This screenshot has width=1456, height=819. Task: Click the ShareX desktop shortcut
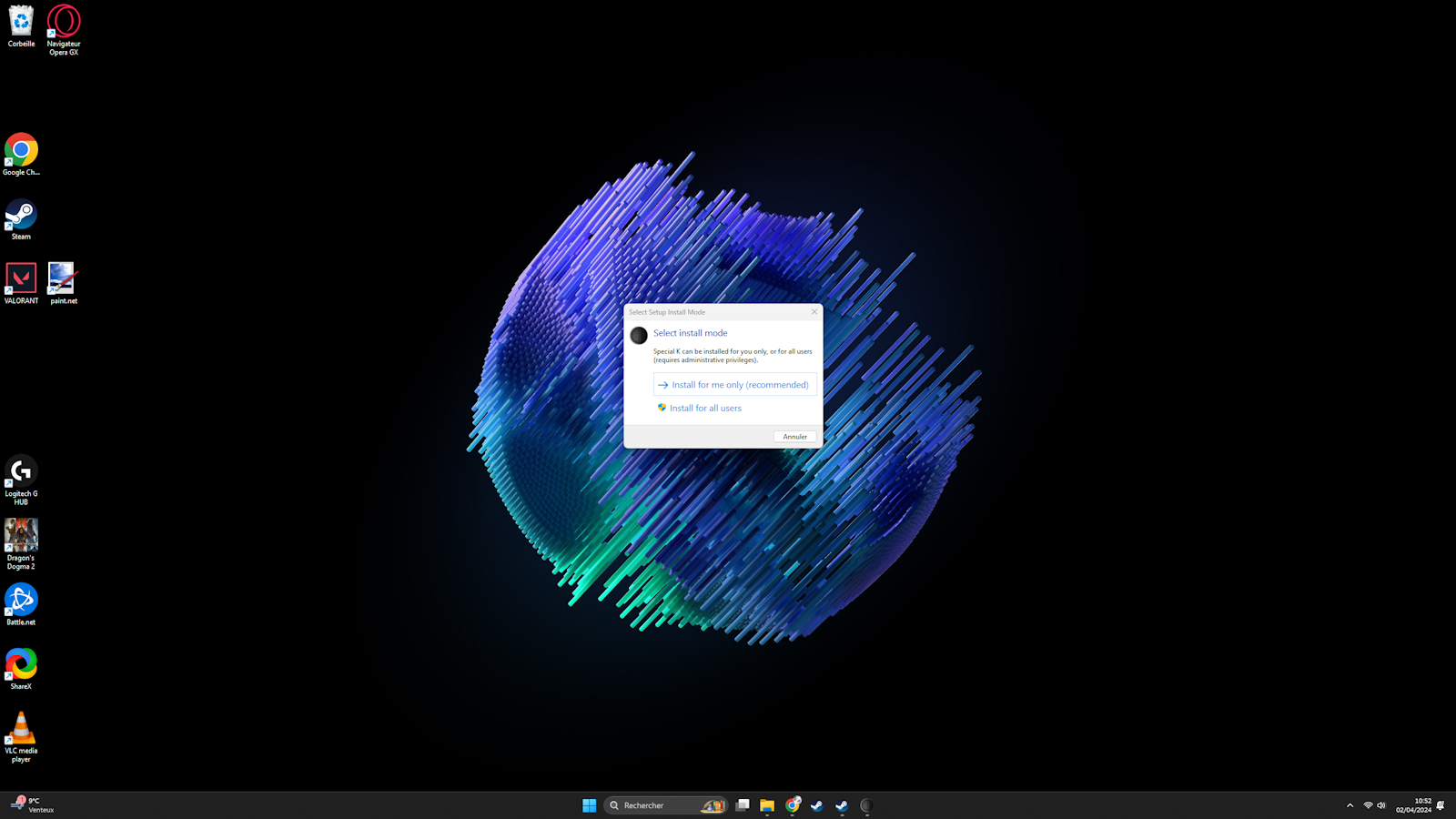tap(21, 668)
